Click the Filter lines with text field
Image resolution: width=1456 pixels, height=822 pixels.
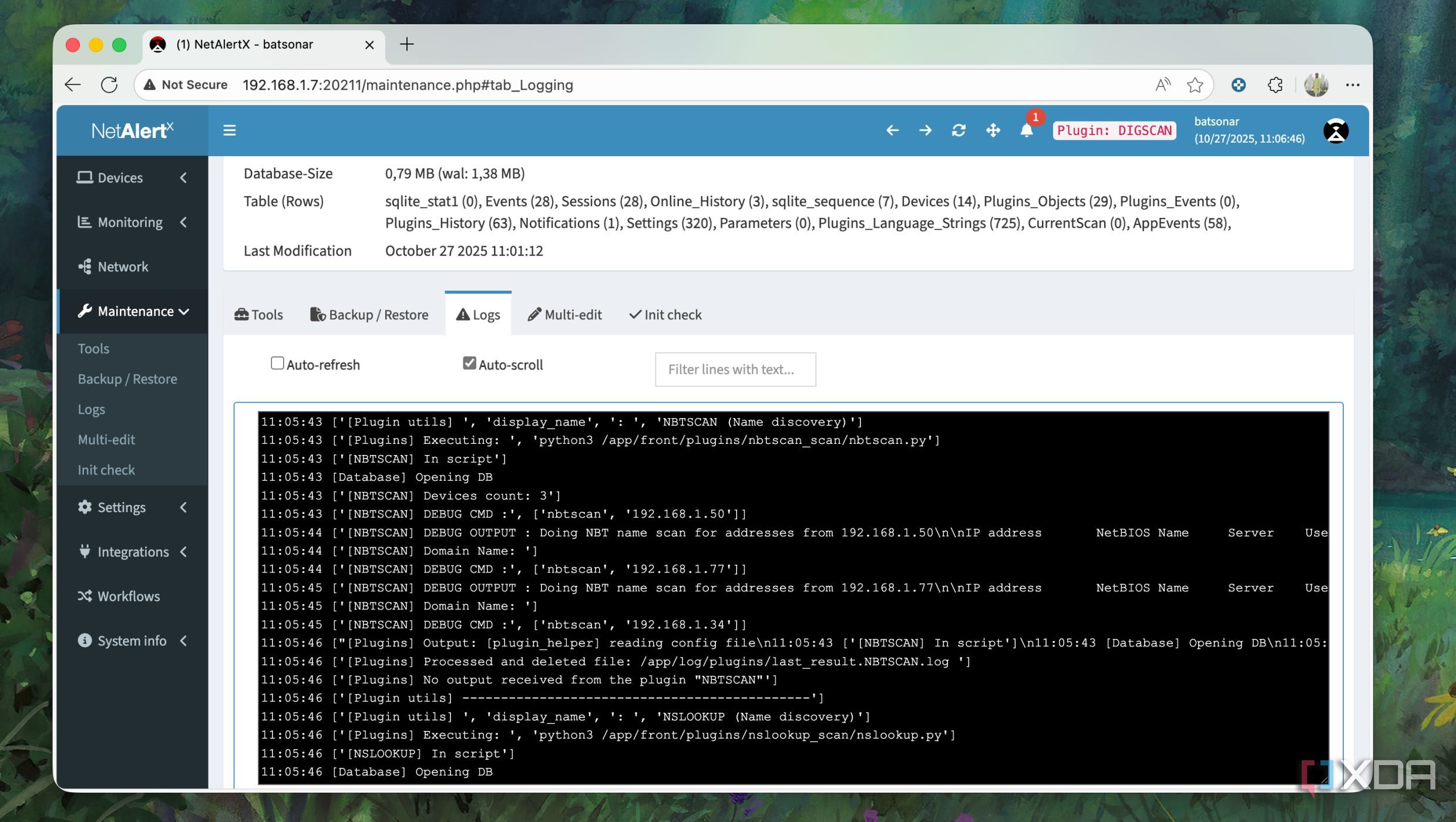[x=735, y=369]
